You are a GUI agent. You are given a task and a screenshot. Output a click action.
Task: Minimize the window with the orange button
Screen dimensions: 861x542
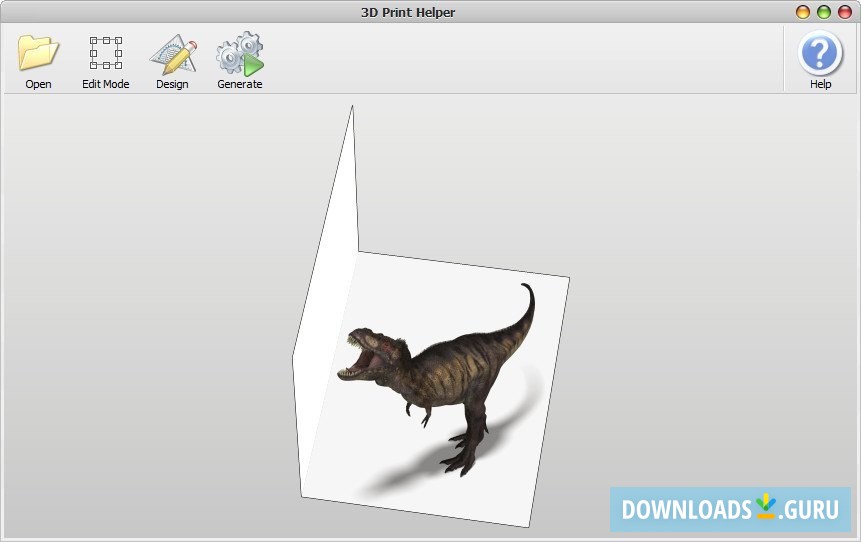coord(803,12)
